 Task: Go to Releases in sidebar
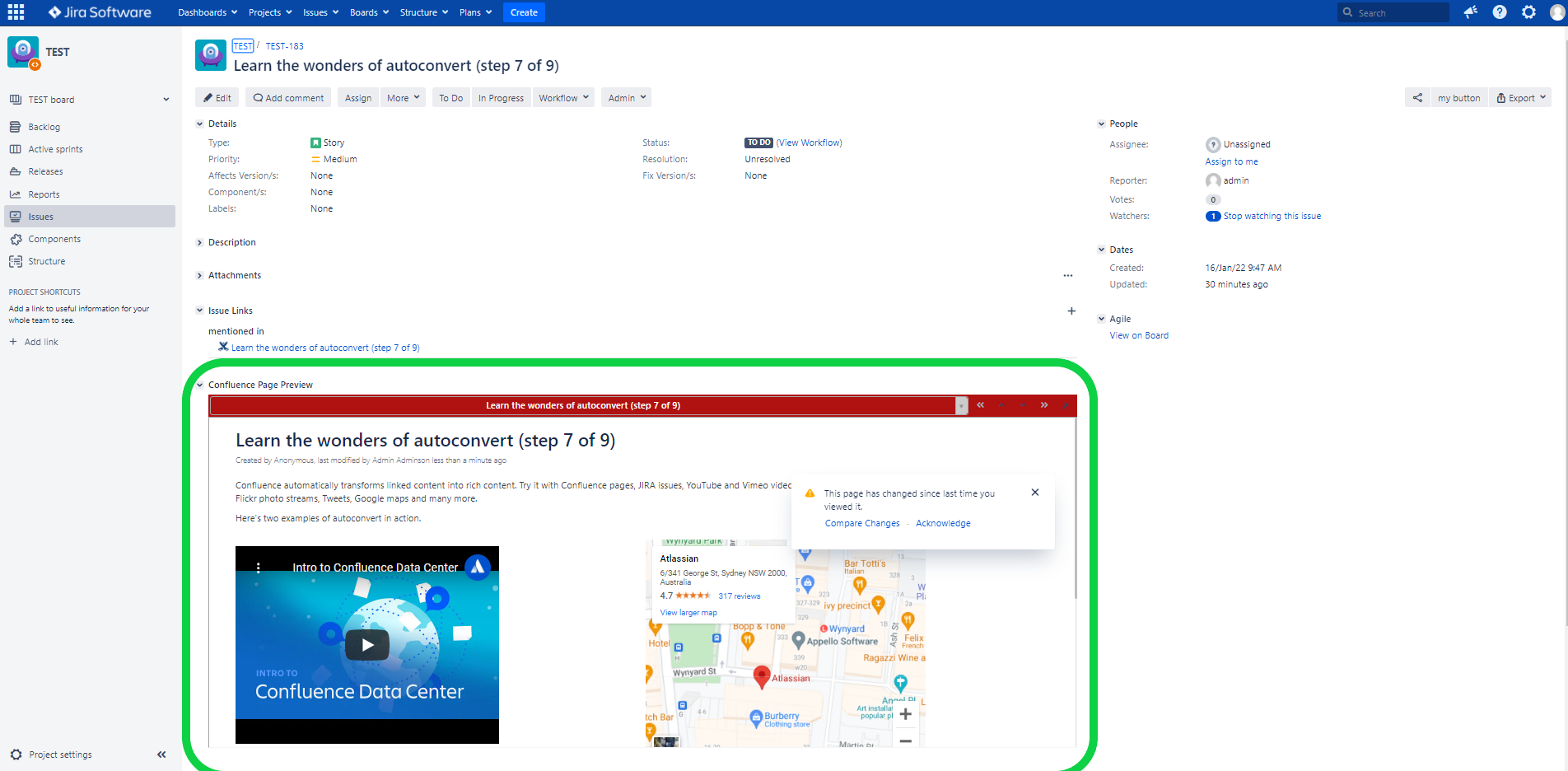point(45,171)
